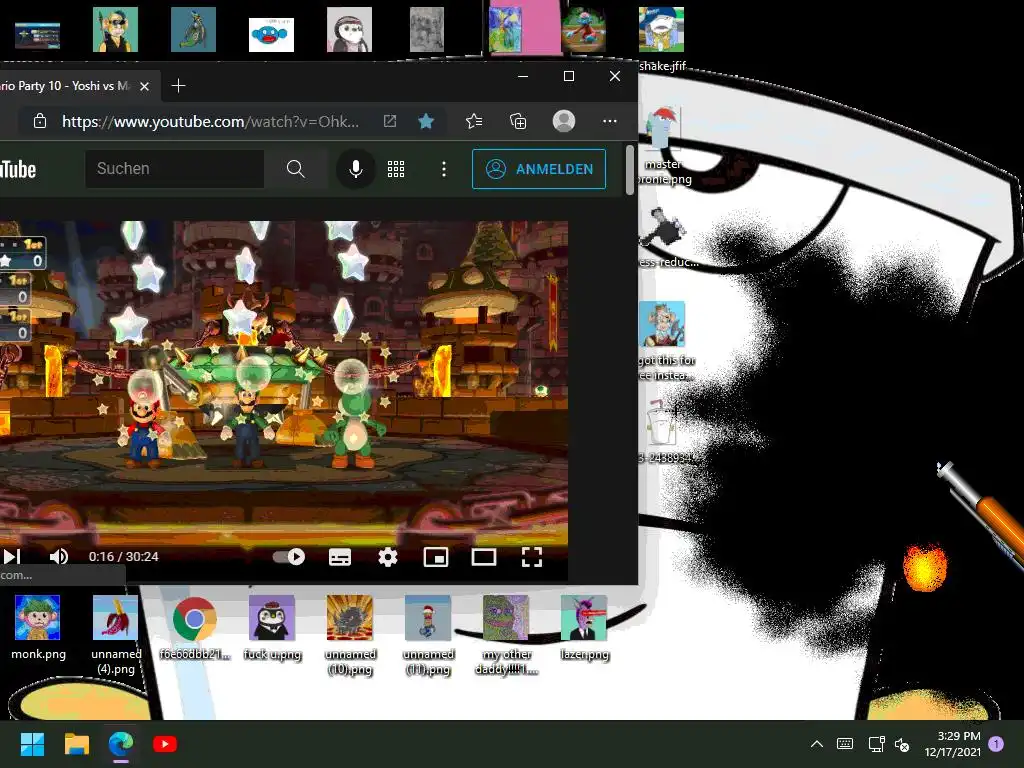Search YouTube with the magnifier icon
This screenshot has width=1024, height=768.
tap(295, 168)
